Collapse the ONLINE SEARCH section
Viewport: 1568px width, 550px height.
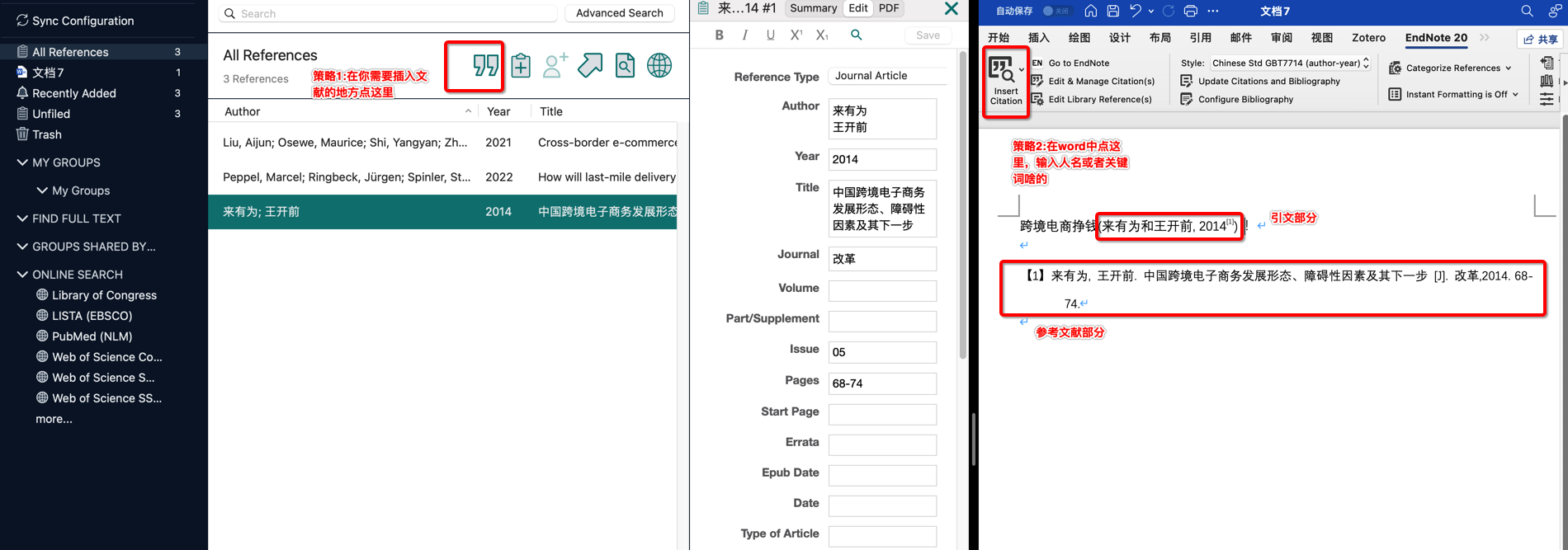(22, 275)
